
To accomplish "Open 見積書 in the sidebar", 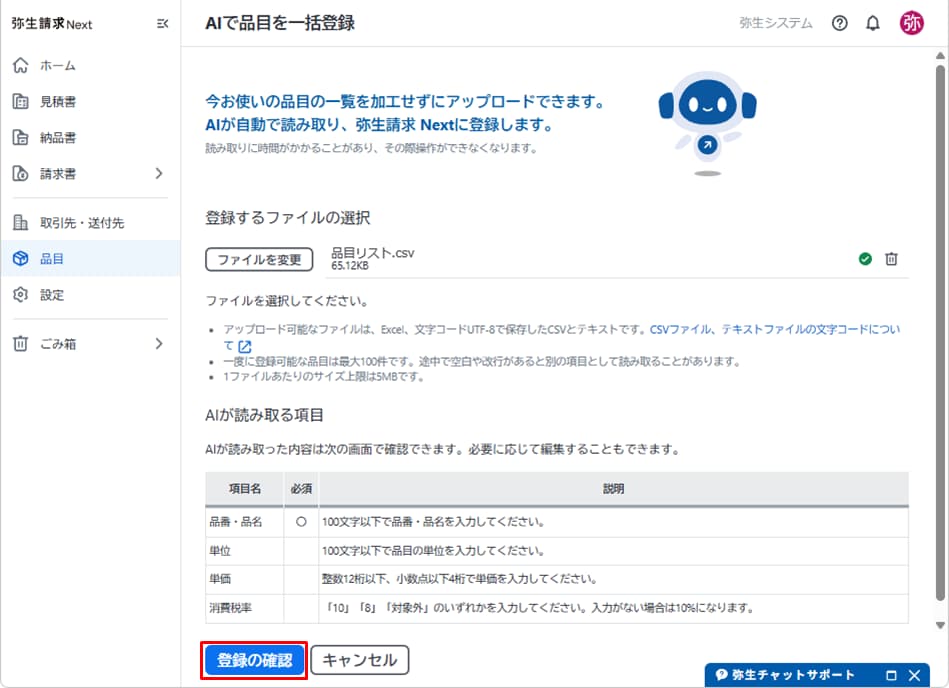I will 57,101.
